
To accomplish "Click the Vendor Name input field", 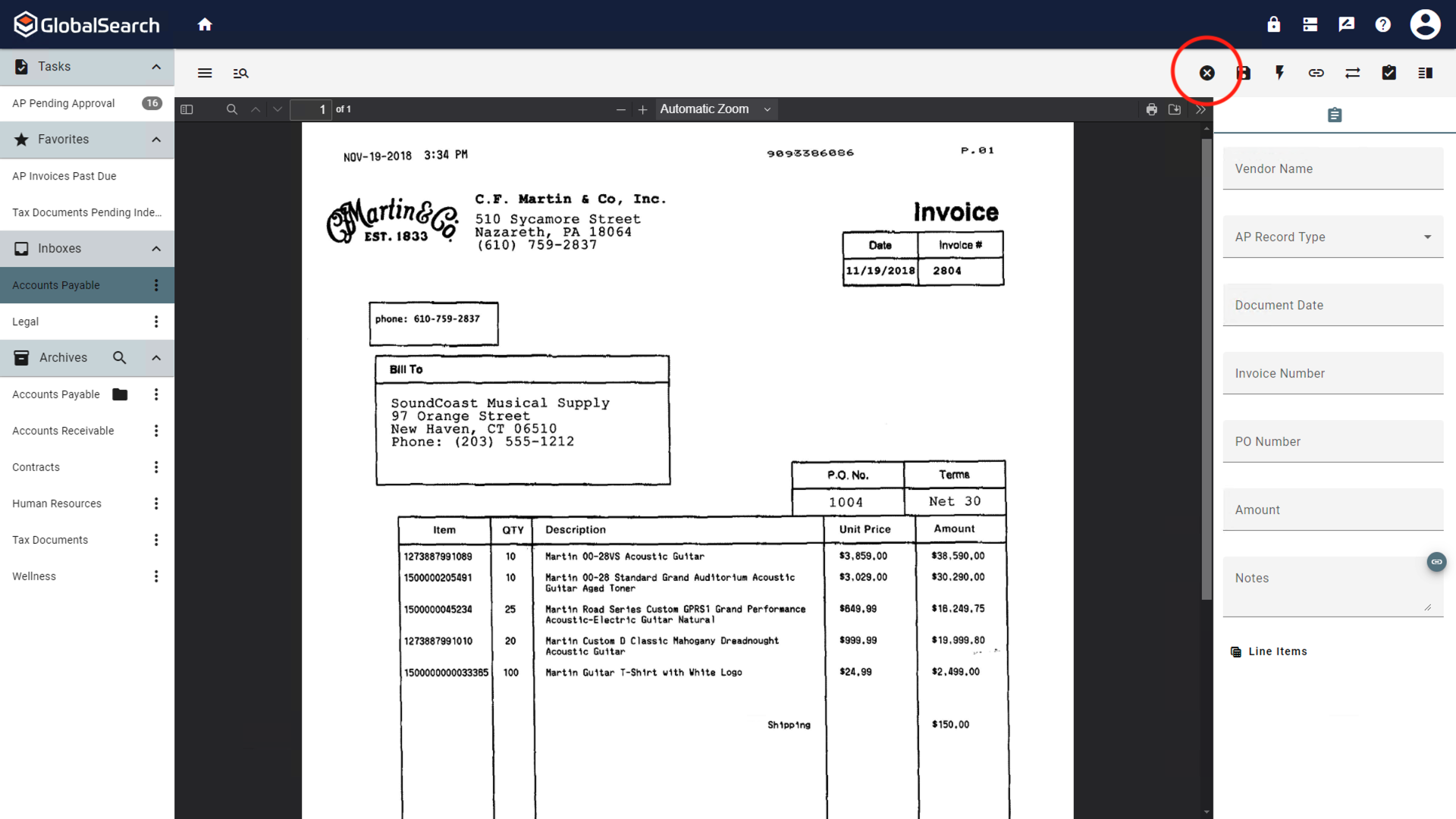I will tap(1333, 168).
